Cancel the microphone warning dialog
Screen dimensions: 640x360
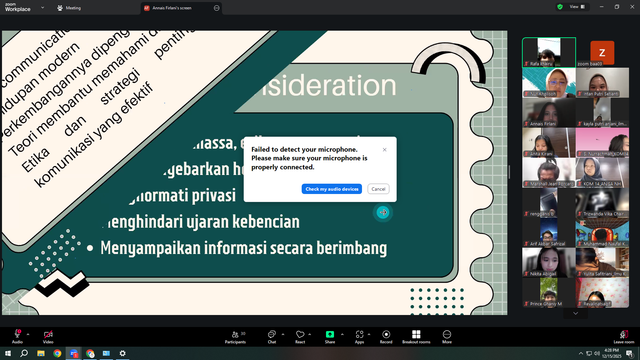pos(378,189)
